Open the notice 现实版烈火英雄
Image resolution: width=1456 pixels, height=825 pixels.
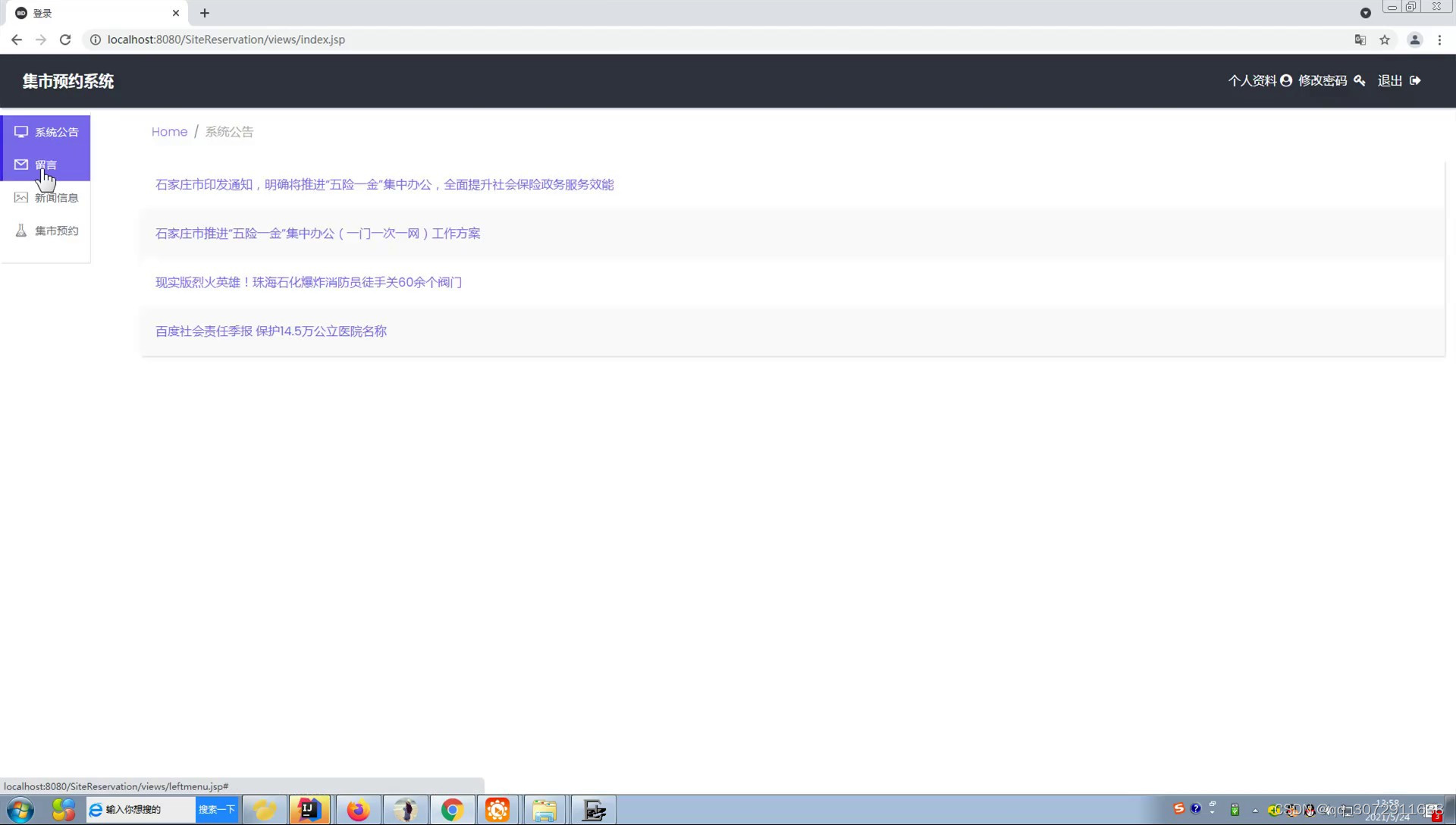tap(309, 282)
